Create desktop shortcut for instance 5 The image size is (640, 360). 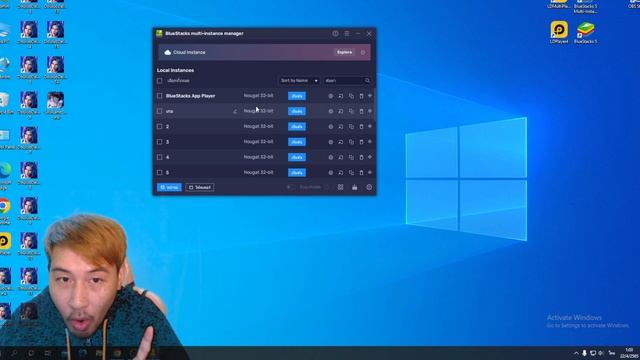(341, 173)
